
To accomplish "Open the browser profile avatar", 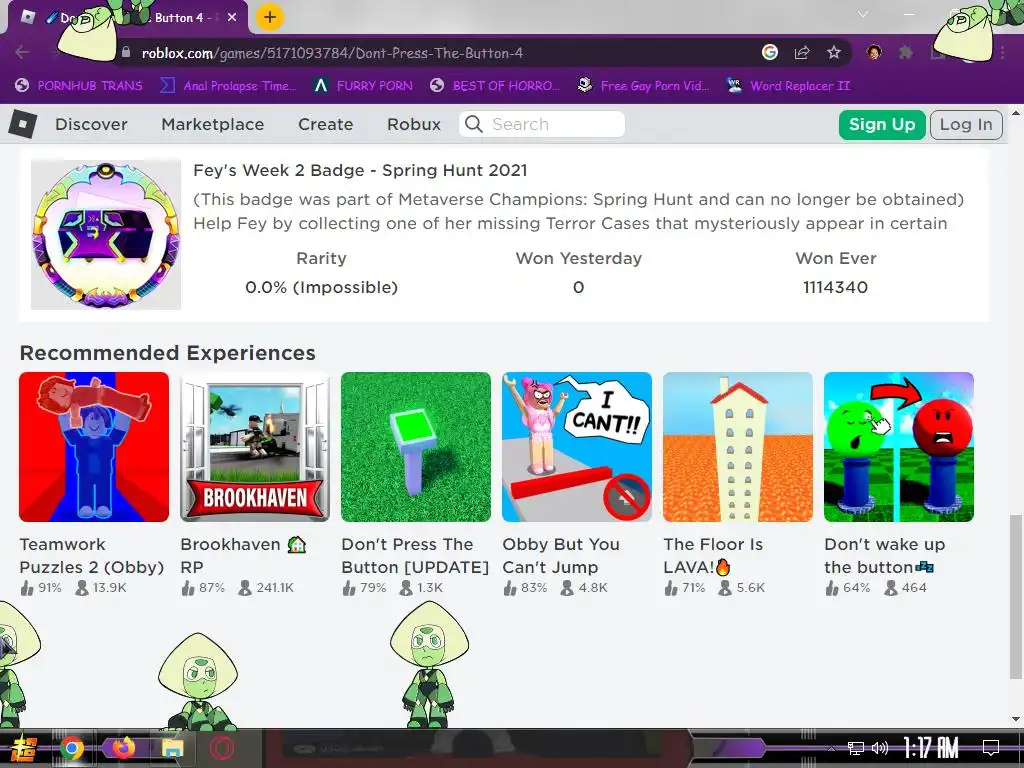I will click(874, 52).
